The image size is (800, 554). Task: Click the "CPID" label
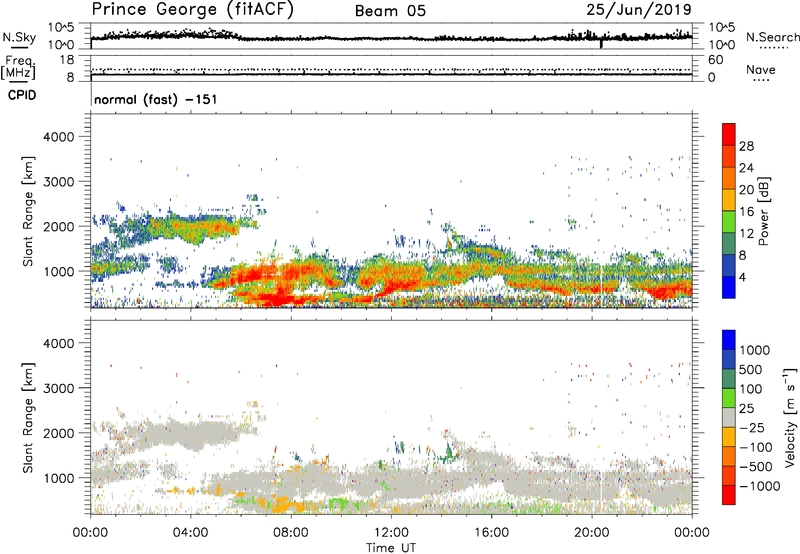22,95
